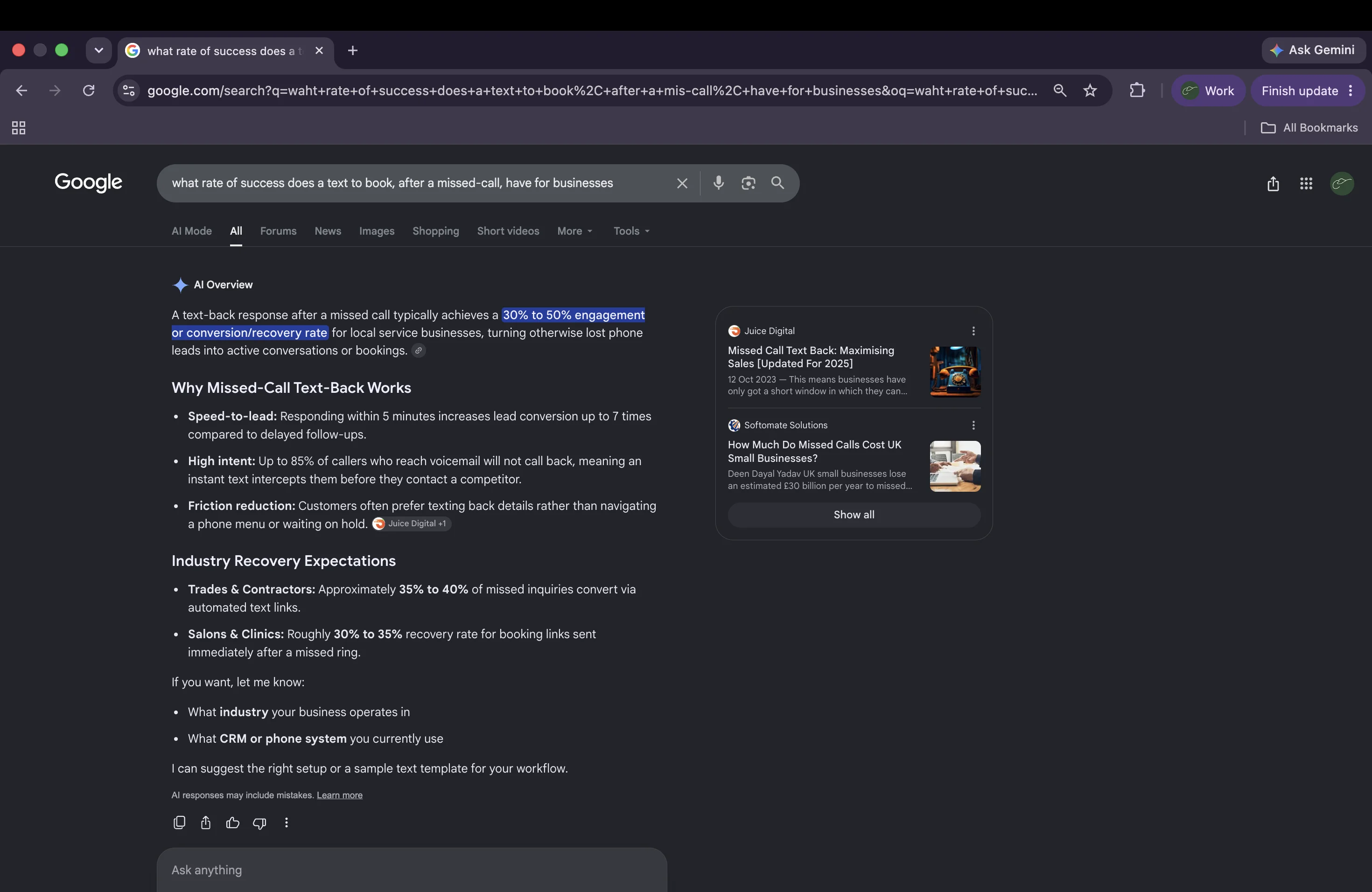Start a voice search with the microphone icon

(718, 183)
